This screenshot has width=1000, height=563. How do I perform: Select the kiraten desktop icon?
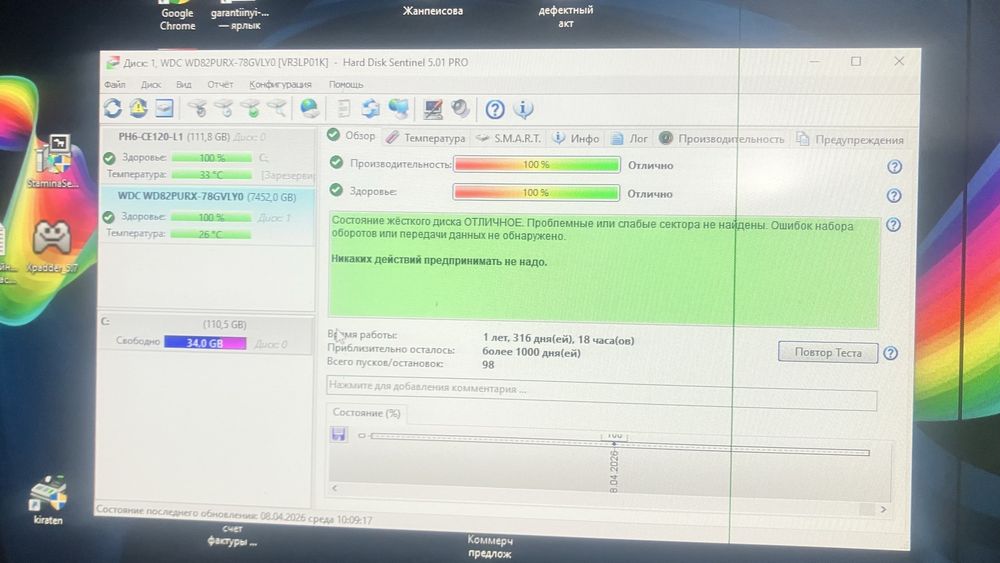(x=48, y=500)
